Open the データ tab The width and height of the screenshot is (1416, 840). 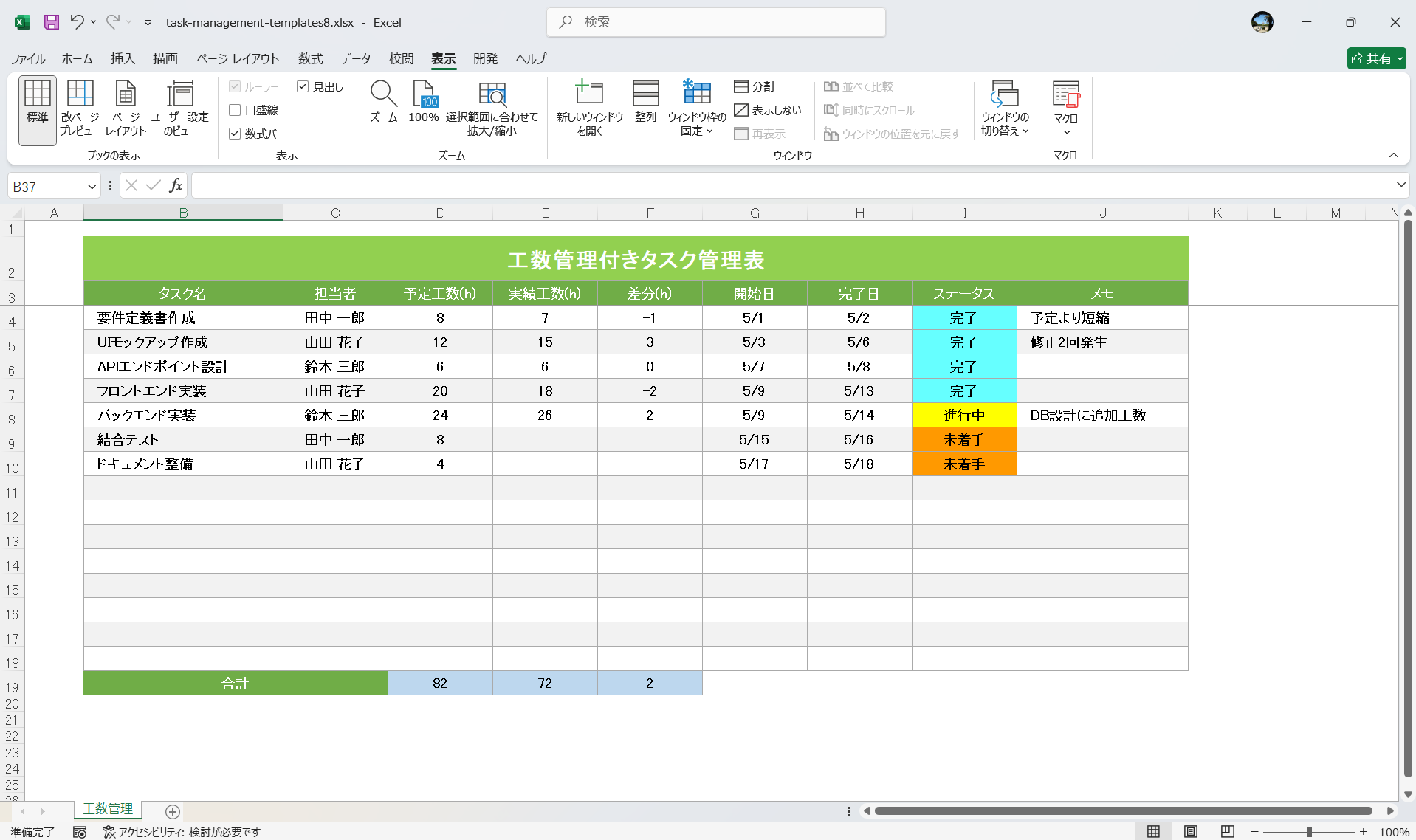point(355,58)
